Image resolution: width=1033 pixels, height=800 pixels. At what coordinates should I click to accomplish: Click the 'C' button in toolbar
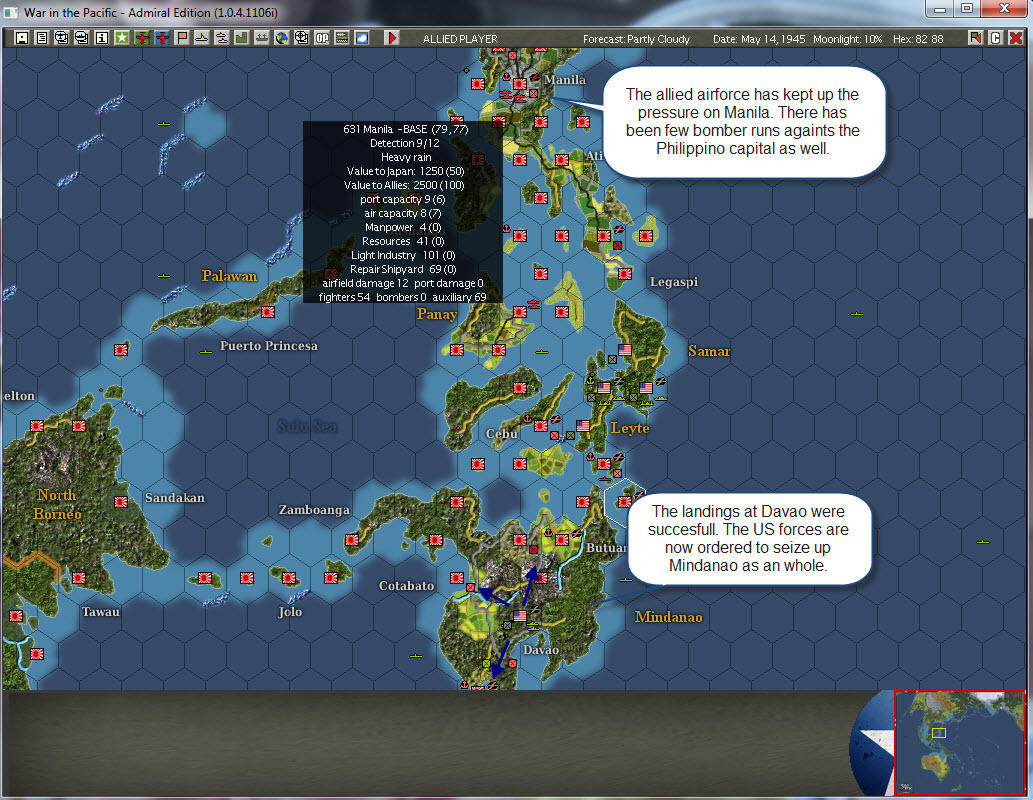(x=995, y=38)
